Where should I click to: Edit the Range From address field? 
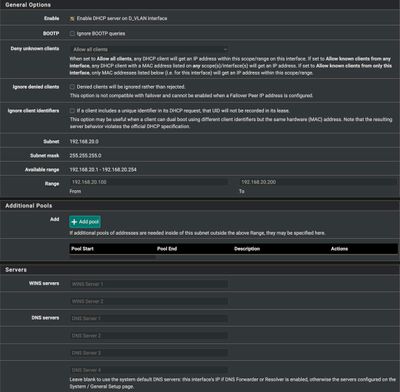[x=149, y=182]
